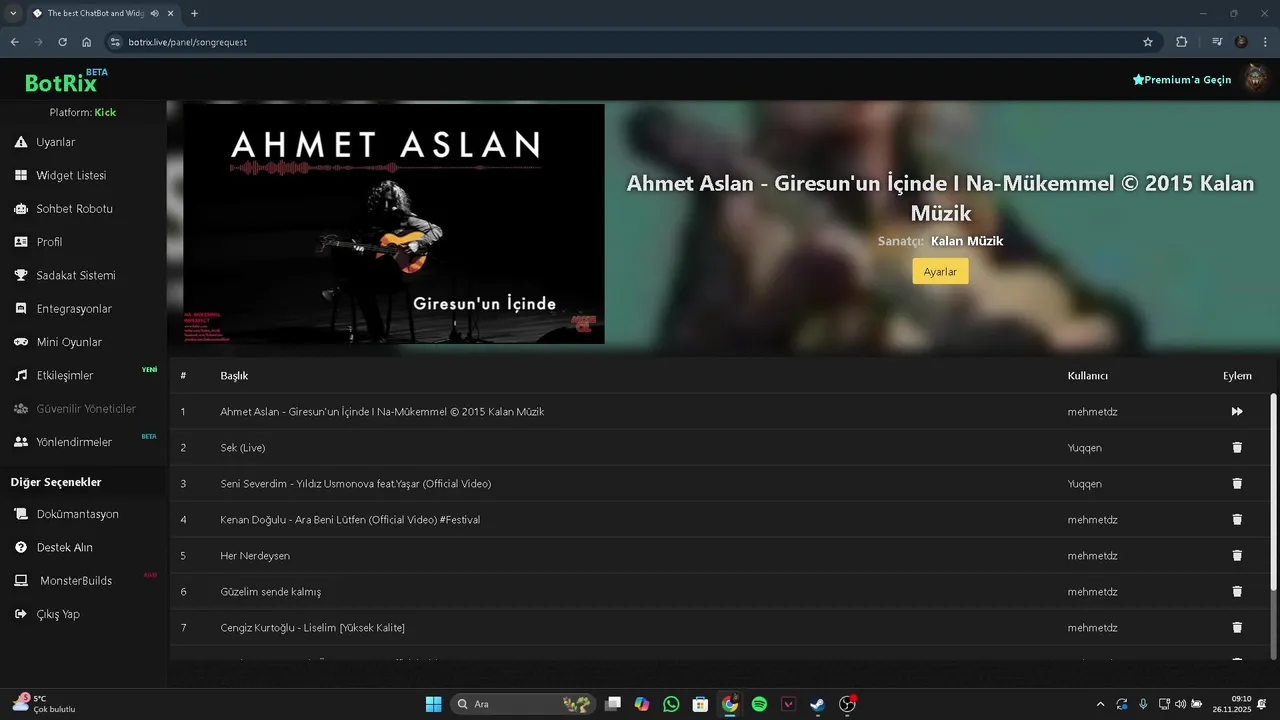This screenshot has height=720, width=1280.
Task: Open Chrome extensions menu
Action: [x=1182, y=42]
